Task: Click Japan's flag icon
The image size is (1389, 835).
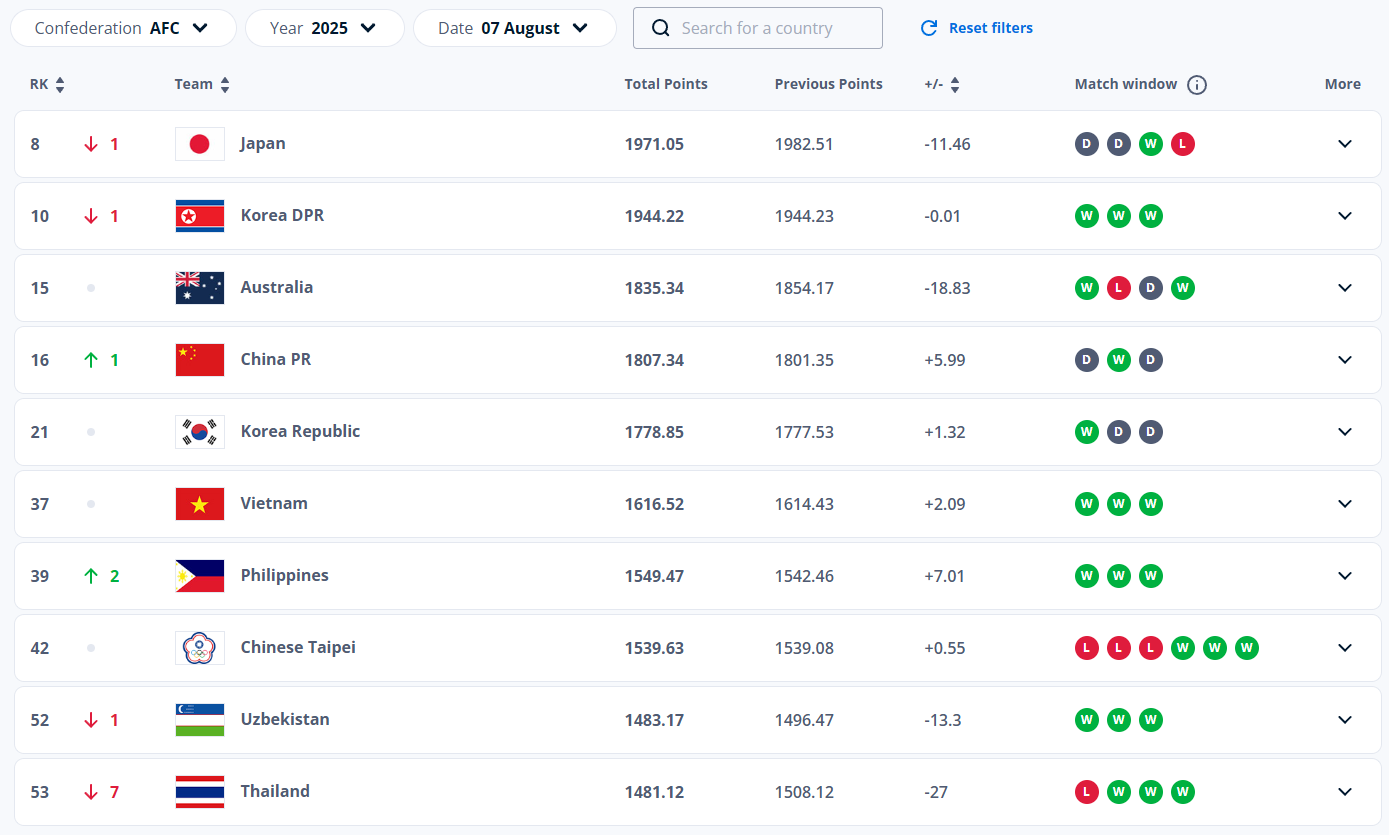Action: click(200, 144)
